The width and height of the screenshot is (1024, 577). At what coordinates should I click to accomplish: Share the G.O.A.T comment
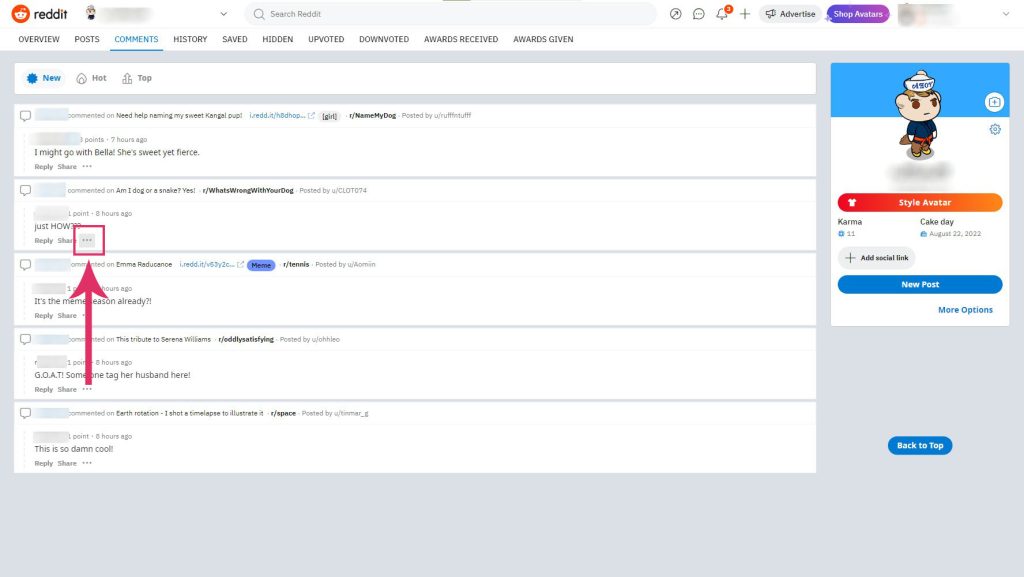[67, 389]
